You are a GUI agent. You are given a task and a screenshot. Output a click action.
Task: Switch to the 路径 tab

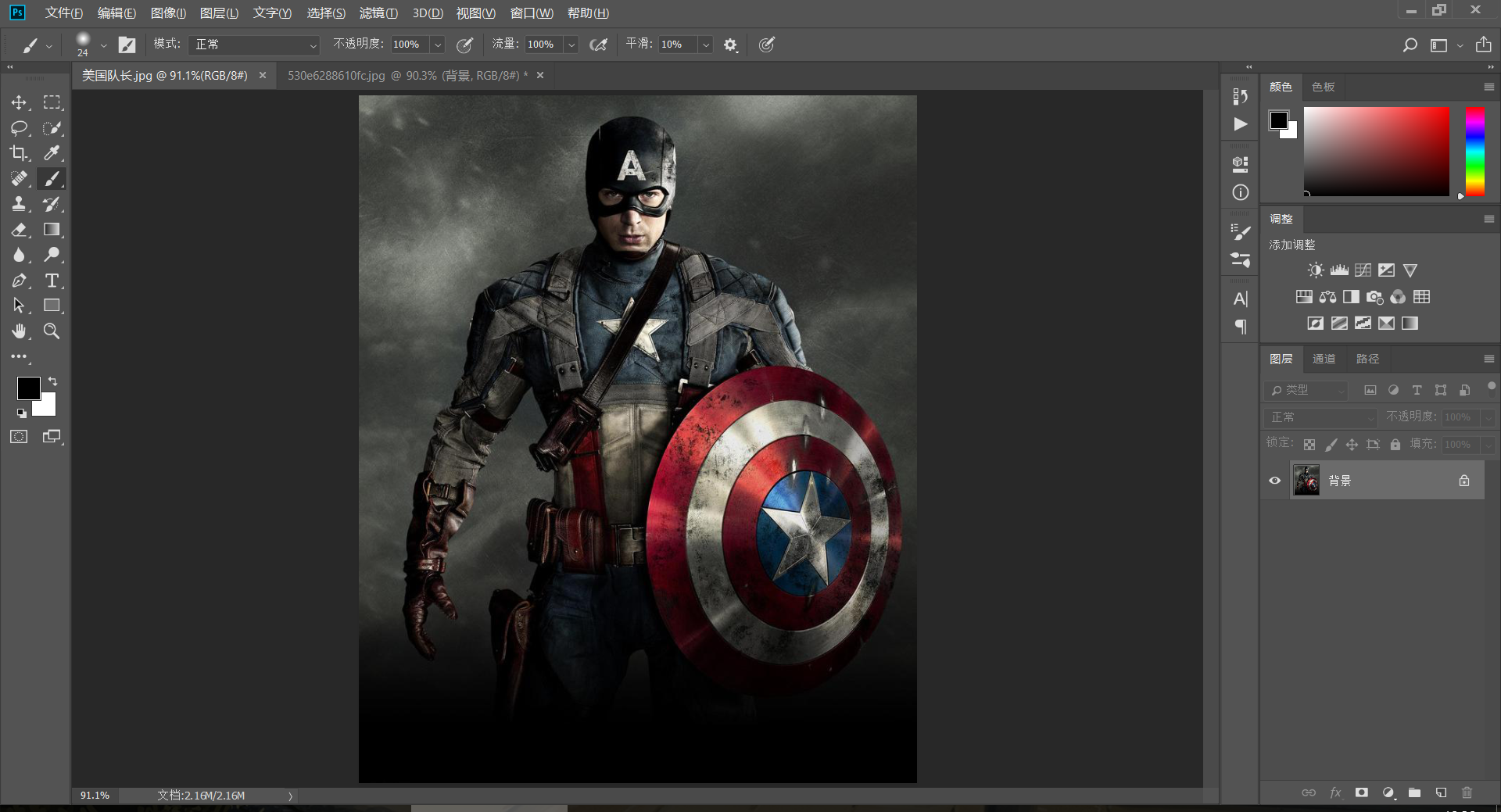point(1367,359)
